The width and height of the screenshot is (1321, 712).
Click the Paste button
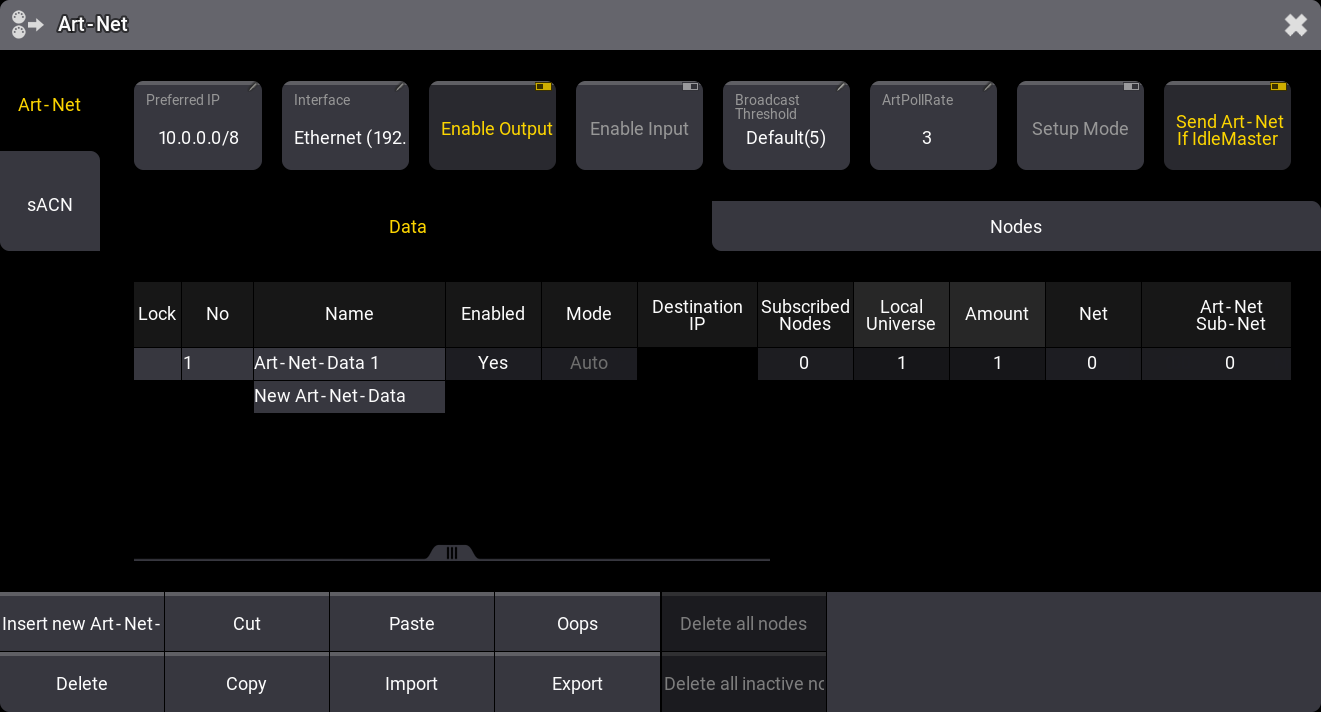coord(412,623)
